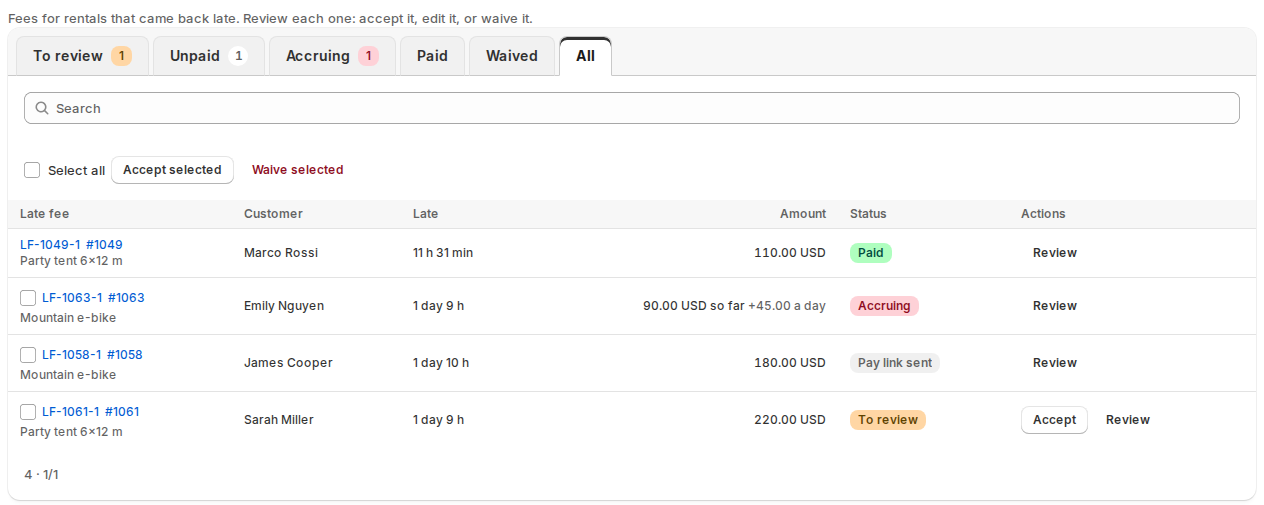1264x505 pixels.
Task: Click customer name Marco Rossi
Action: 281,253
